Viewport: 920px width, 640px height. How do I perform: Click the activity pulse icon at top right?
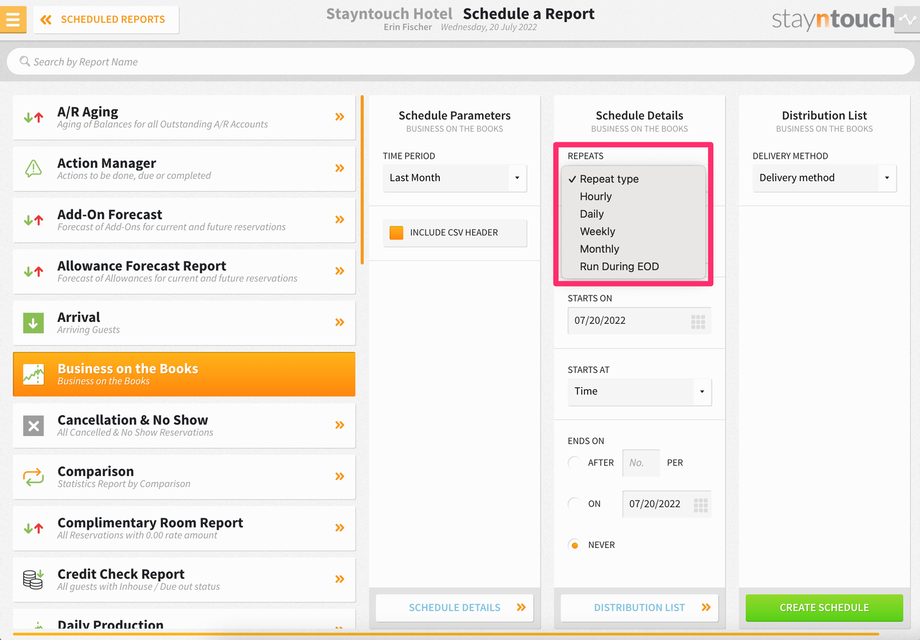[907, 19]
